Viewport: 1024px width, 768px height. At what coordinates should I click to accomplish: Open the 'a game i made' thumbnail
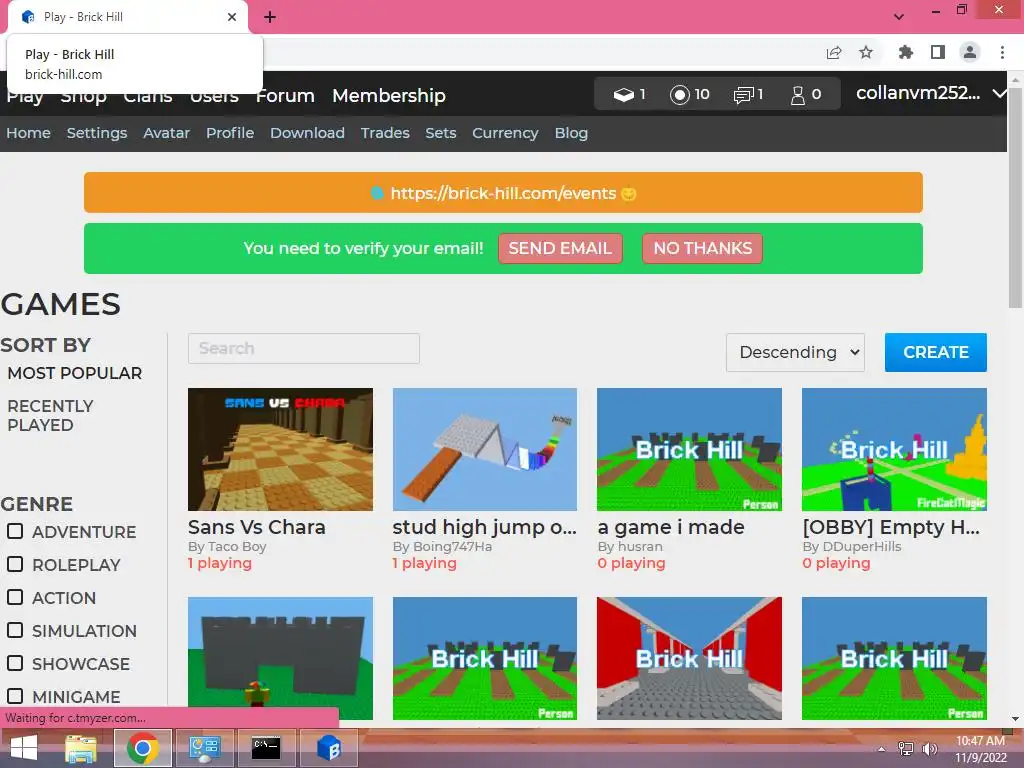click(x=689, y=449)
